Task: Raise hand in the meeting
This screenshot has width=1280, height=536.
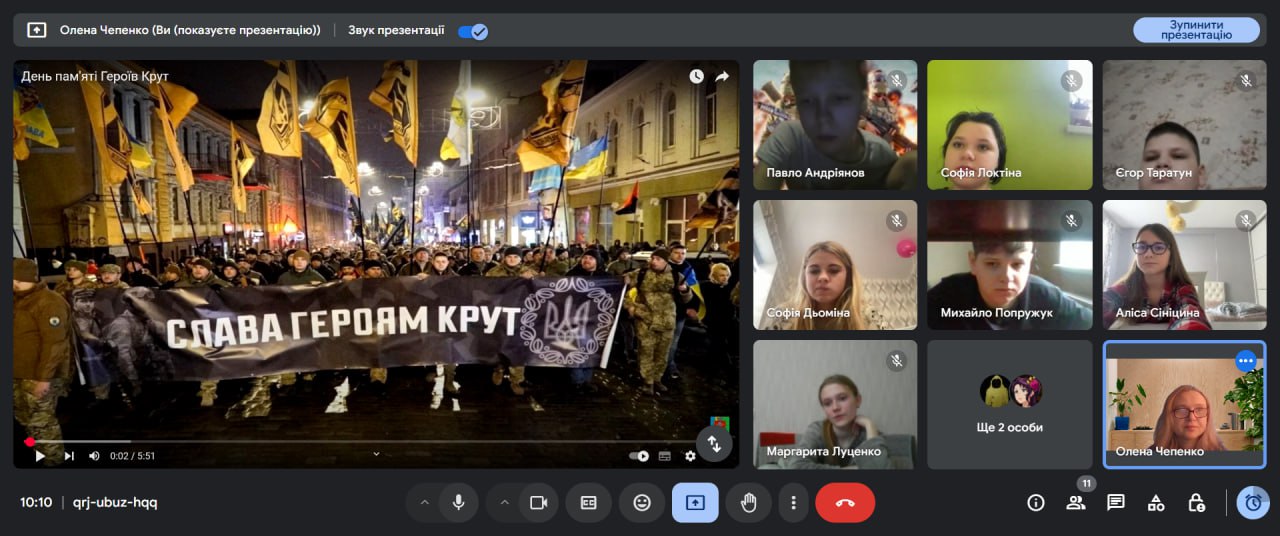Action: click(748, 503)
